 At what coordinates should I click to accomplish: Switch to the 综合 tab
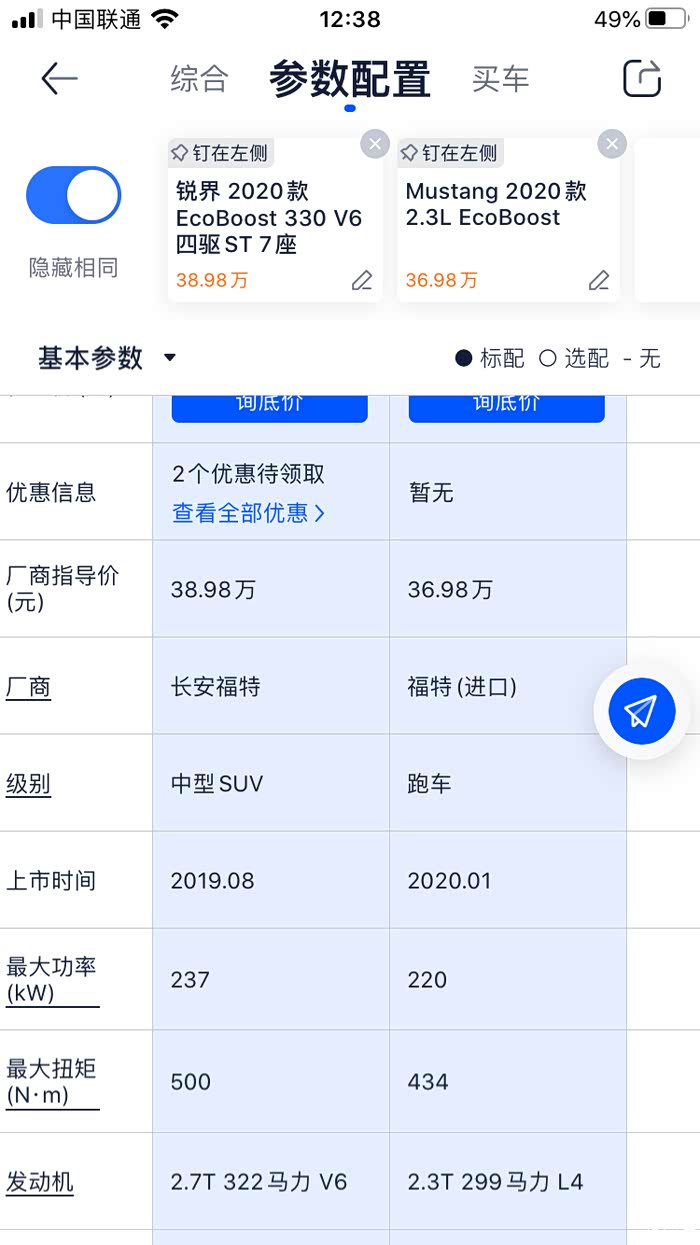click(199, 79)
